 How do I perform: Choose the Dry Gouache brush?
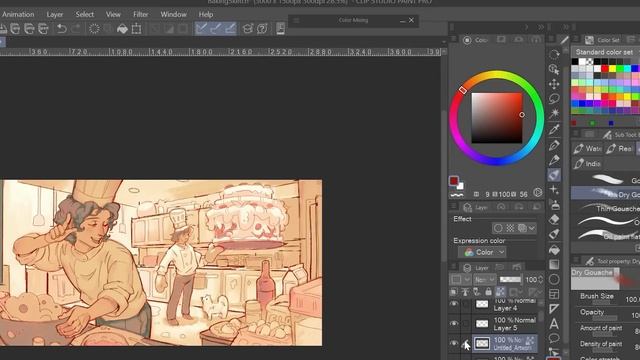(605, 193)
